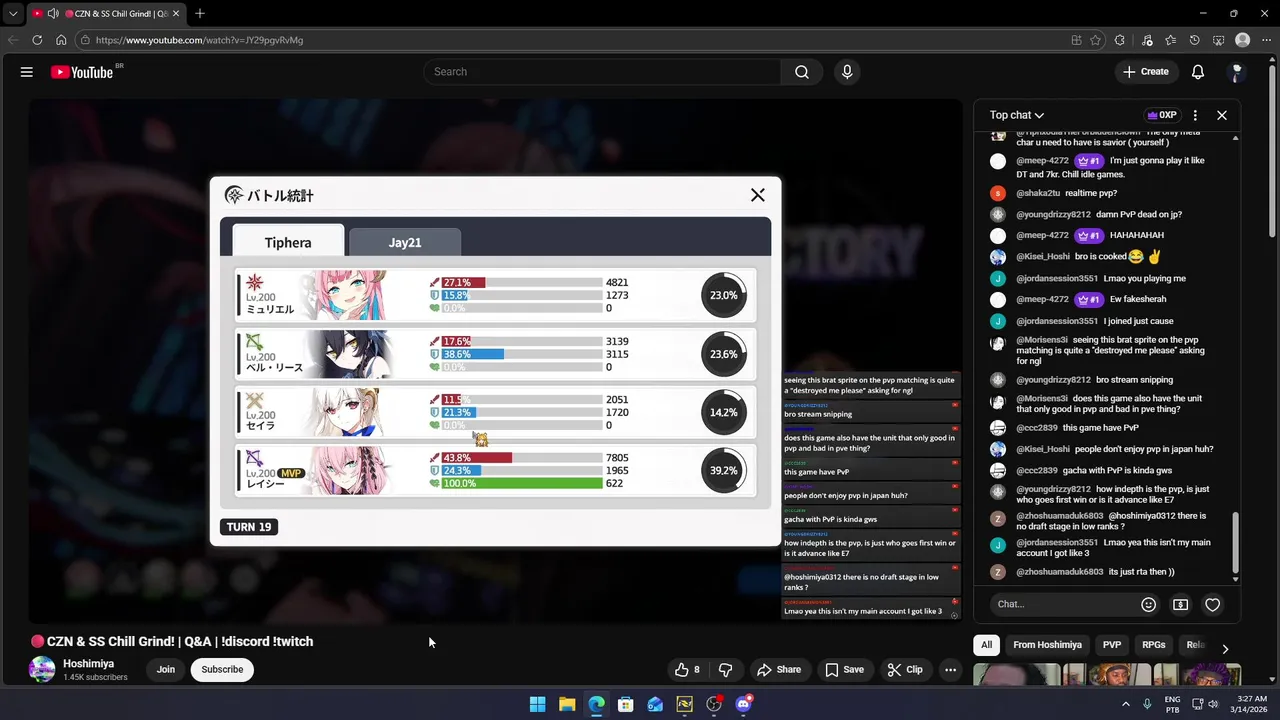The image size is (1280, 720).
Task: Create a Clip of the video
Action: click(905, 670)
